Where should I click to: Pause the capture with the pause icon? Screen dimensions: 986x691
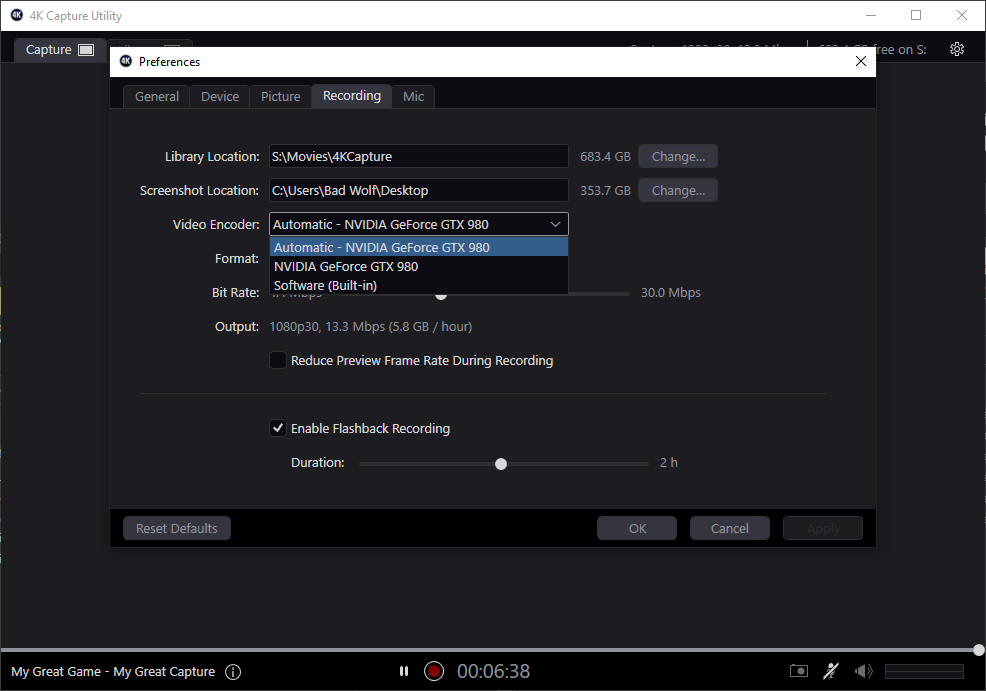coord(404,671)
